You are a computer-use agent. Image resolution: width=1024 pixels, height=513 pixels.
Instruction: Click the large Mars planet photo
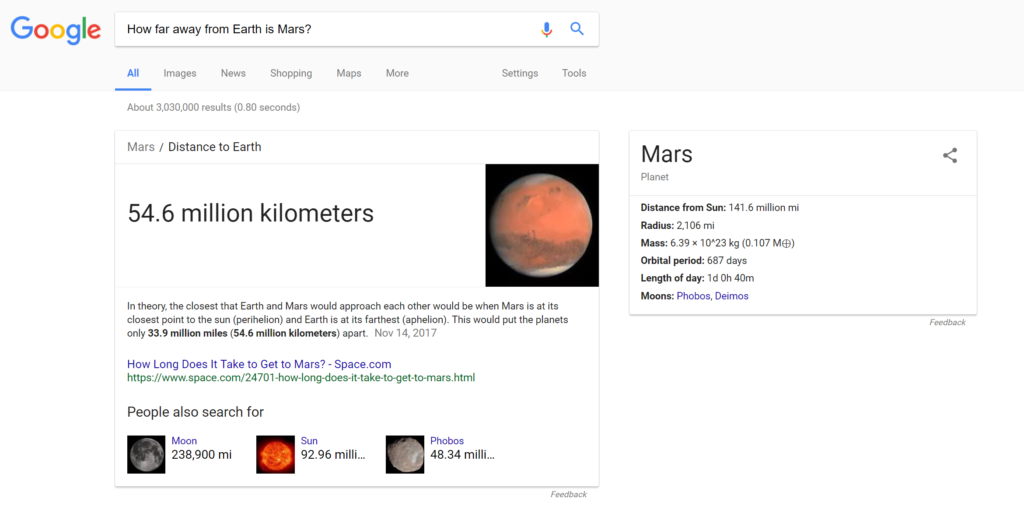coord(542,225)
